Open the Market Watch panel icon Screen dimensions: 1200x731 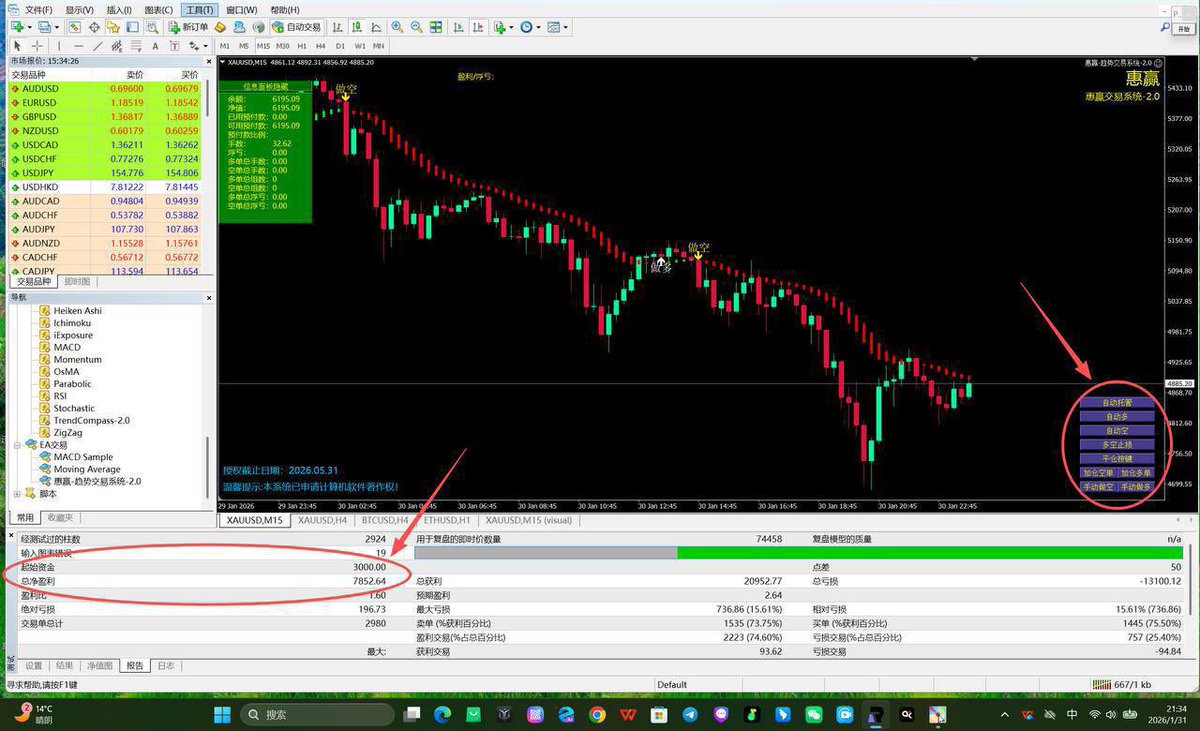(x=74, y=27)
